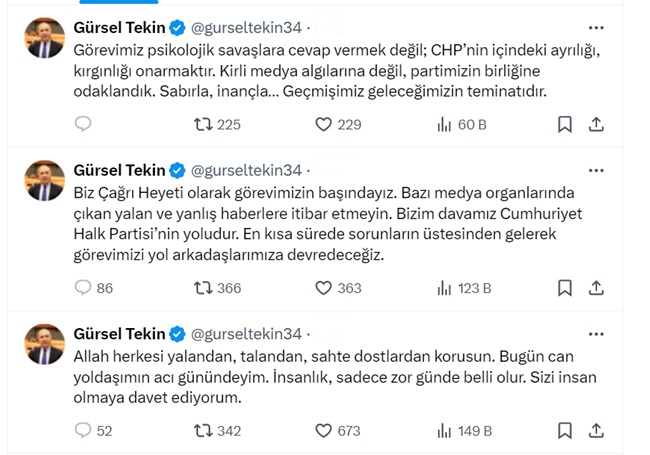View analytics of the tweet with 60 B views
Screen dimensions: 650x455
tap(444, 125)
